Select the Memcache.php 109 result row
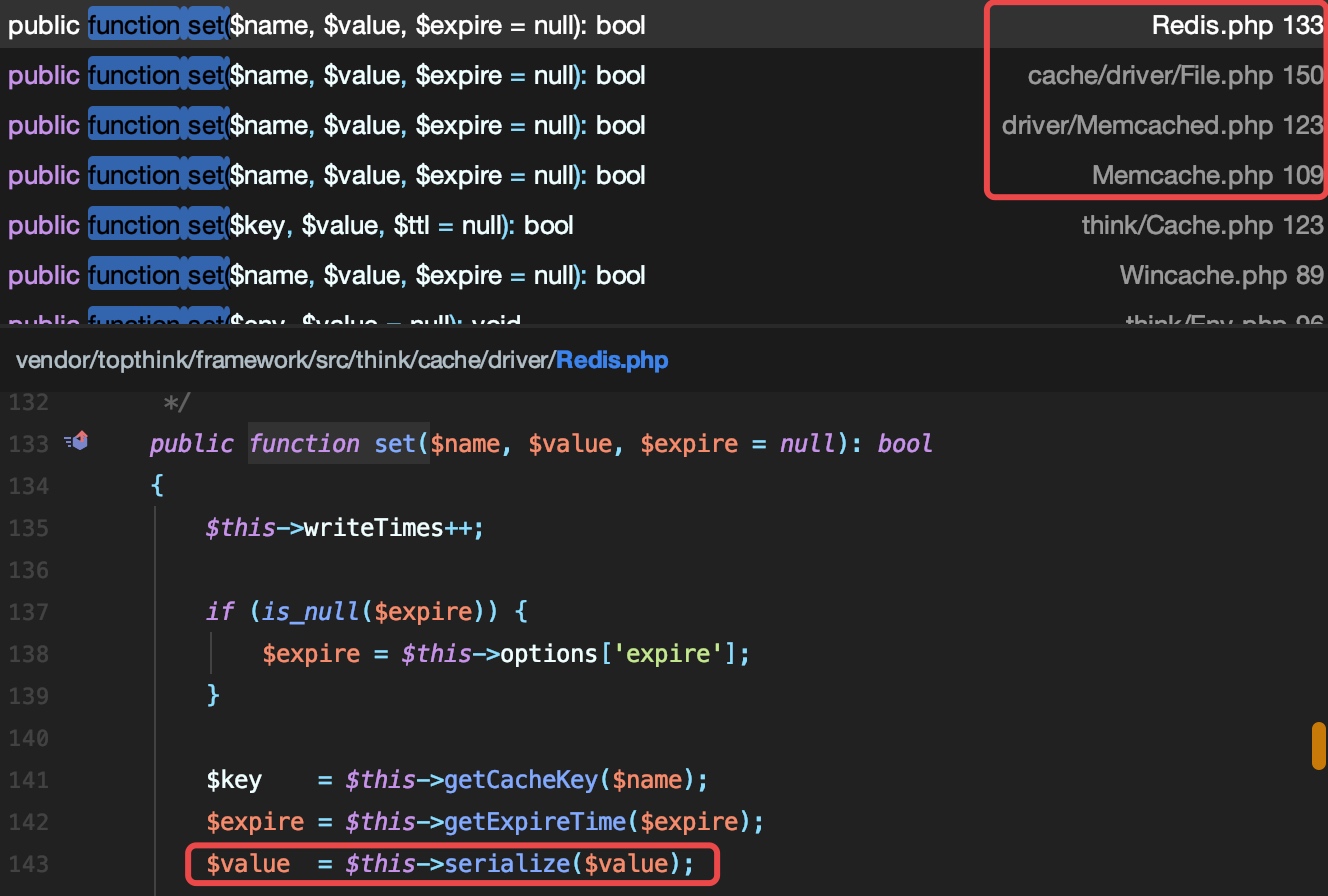This screenshot has width=1328, height=896. point(664,175)
